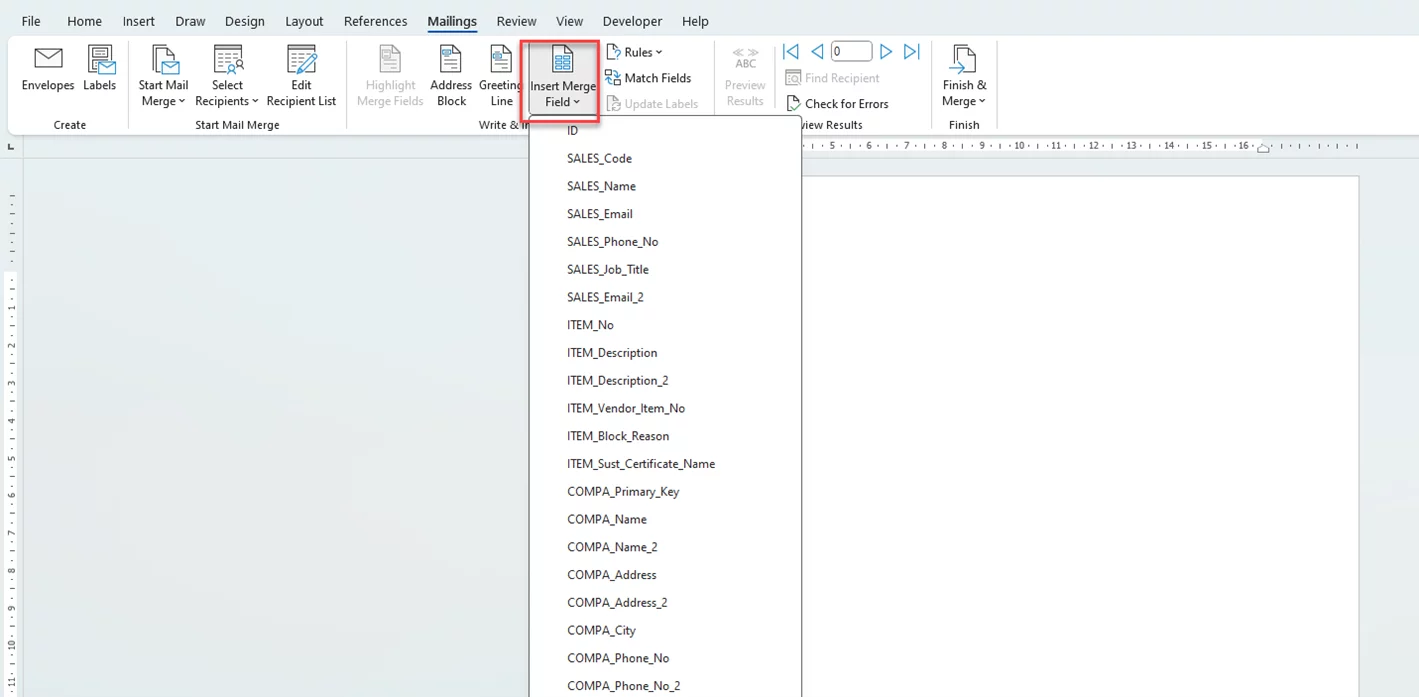This screenshot has width=1419, height=697.
Task: Jump to the last record
Action: pyautogui.click(x=911, y=52)
